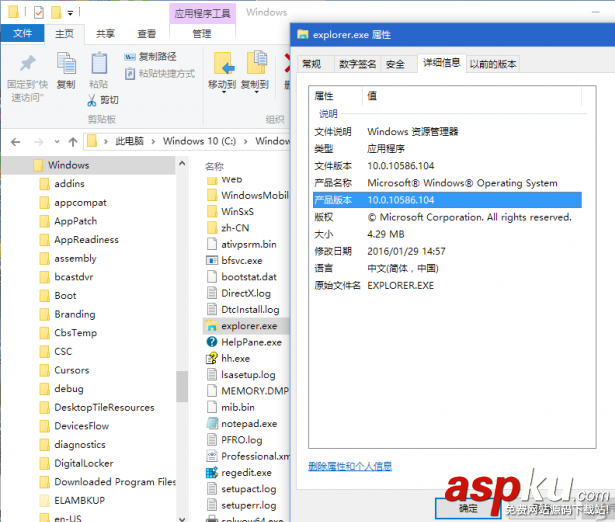Image resolution: width=615 pixels, height=522 pixels.
Task: Expand the chevron after This PC breadcrumb
Action: pyautogui.click(x=153, y=142)
